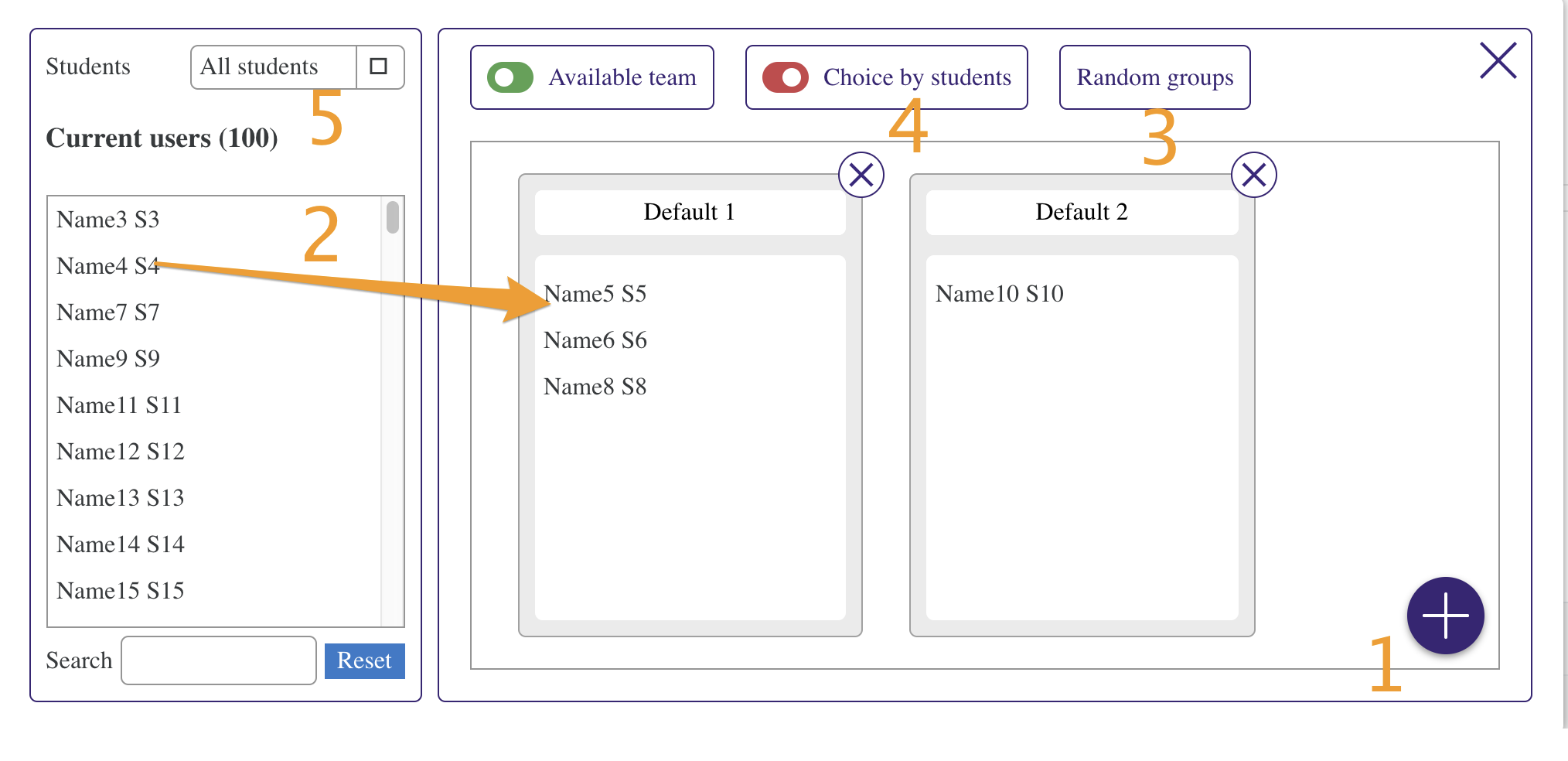This screenshot has width=1568, height=761.
Task: Click the student list scrollbar
Action: [390, 217]
